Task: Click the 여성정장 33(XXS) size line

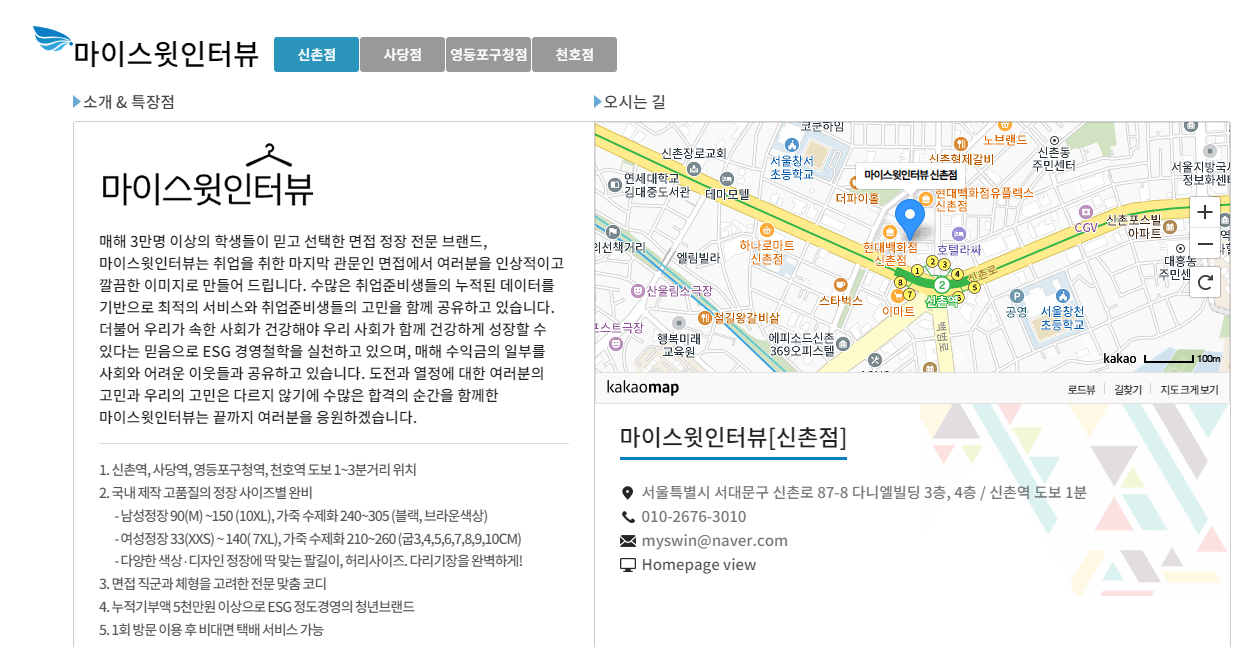Action: (317, 538)
